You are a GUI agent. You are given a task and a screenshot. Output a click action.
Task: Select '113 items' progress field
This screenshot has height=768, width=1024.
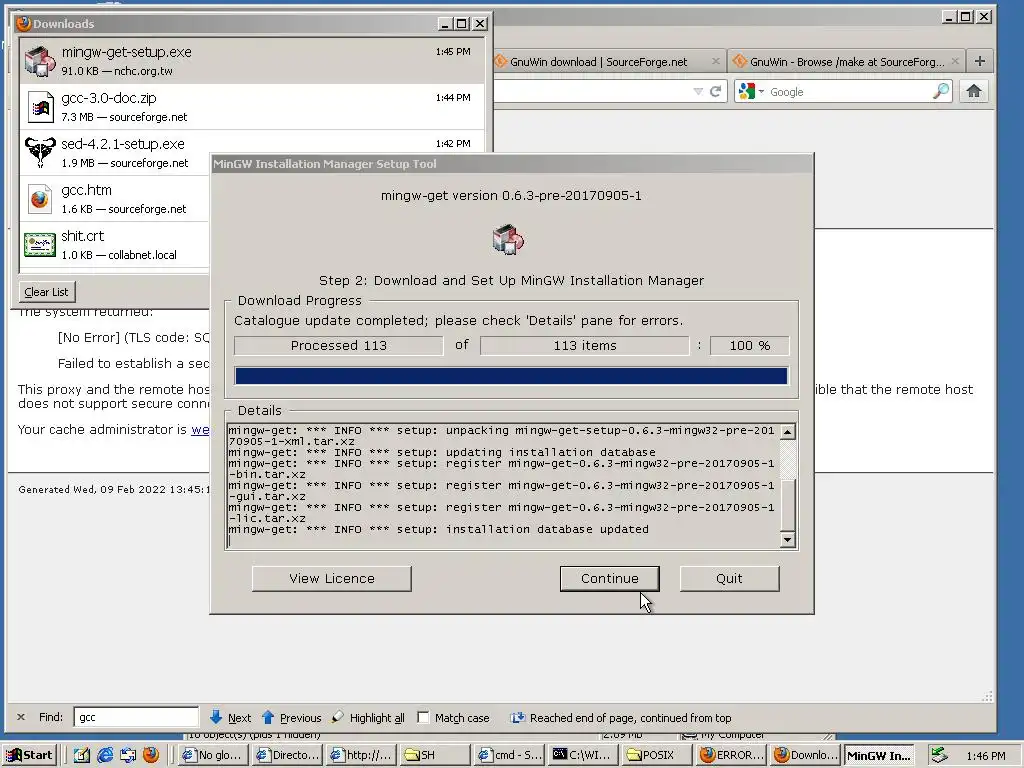click(584, 345)
